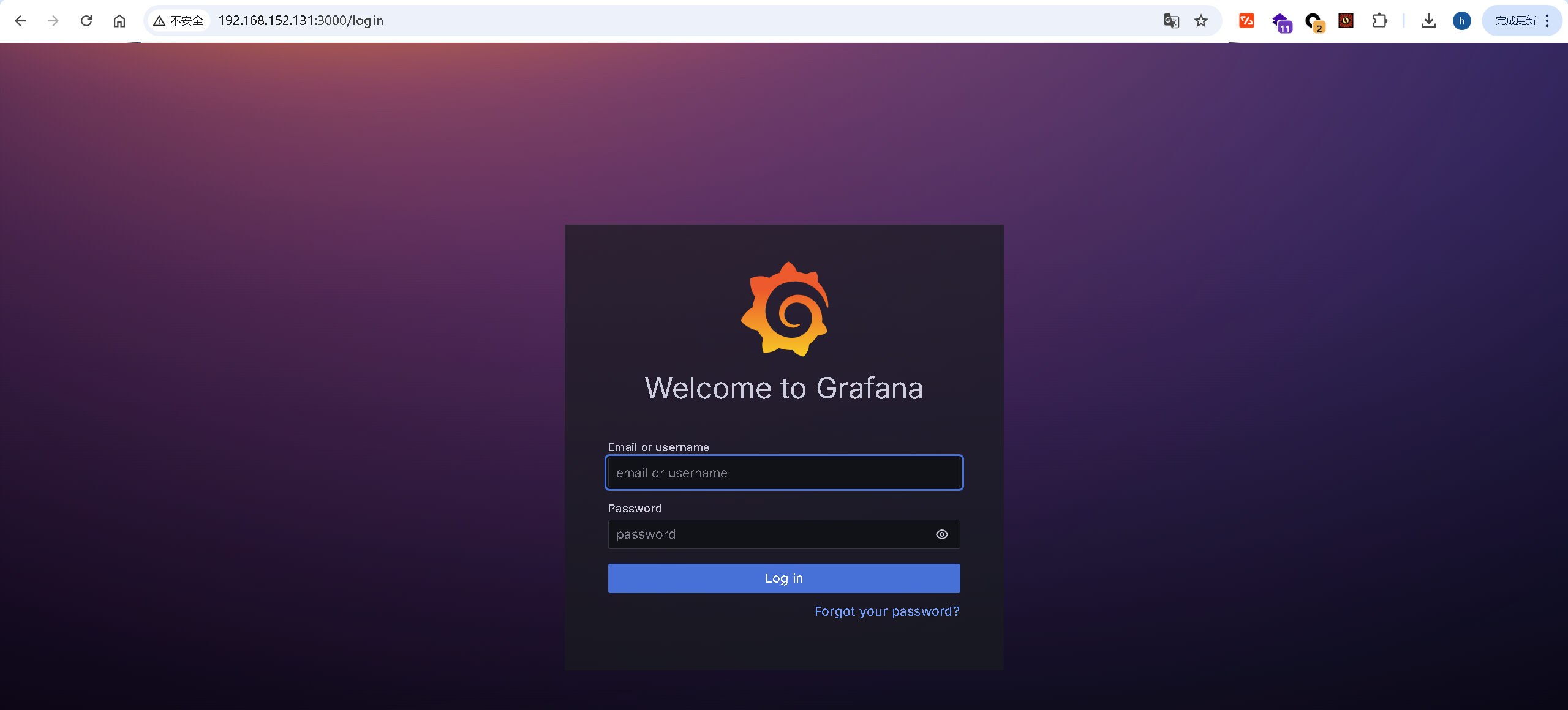Bookmark this page with the star icon
The width and height of the screenshot is (1568, 710).
coord(1201,21)
